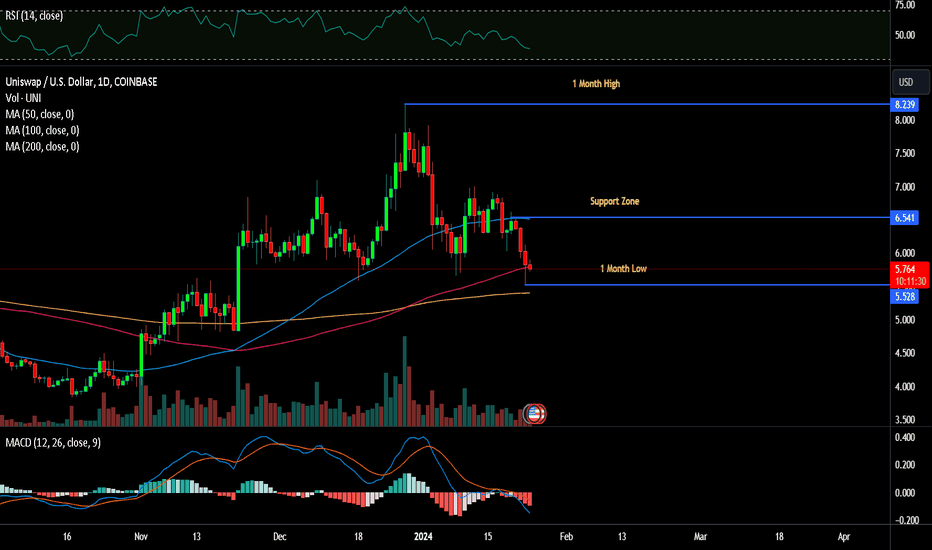Open the RSI (14, close) indicator legend
The image size is (932, 550).
34,16
